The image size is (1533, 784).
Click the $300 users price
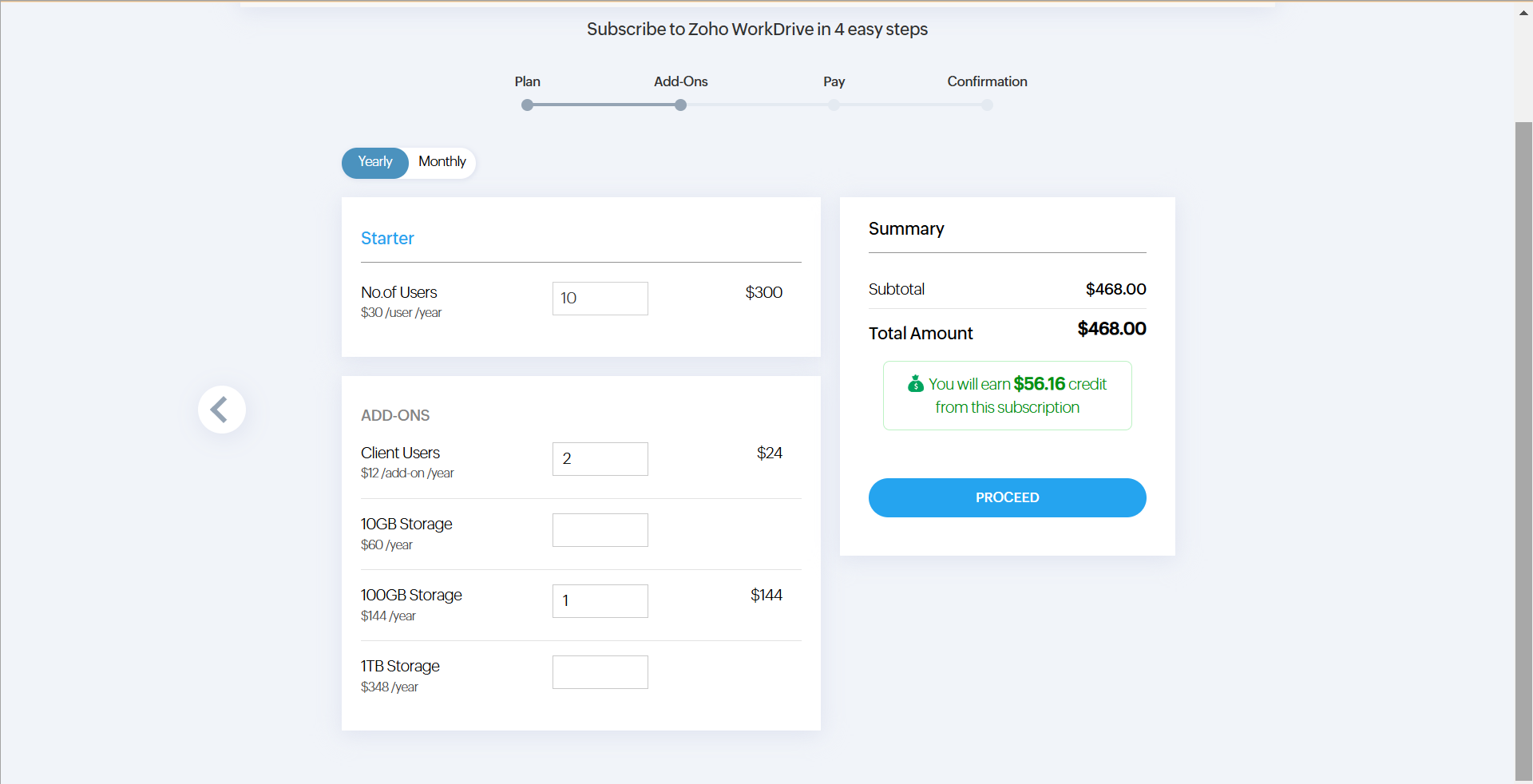[764, 293]
